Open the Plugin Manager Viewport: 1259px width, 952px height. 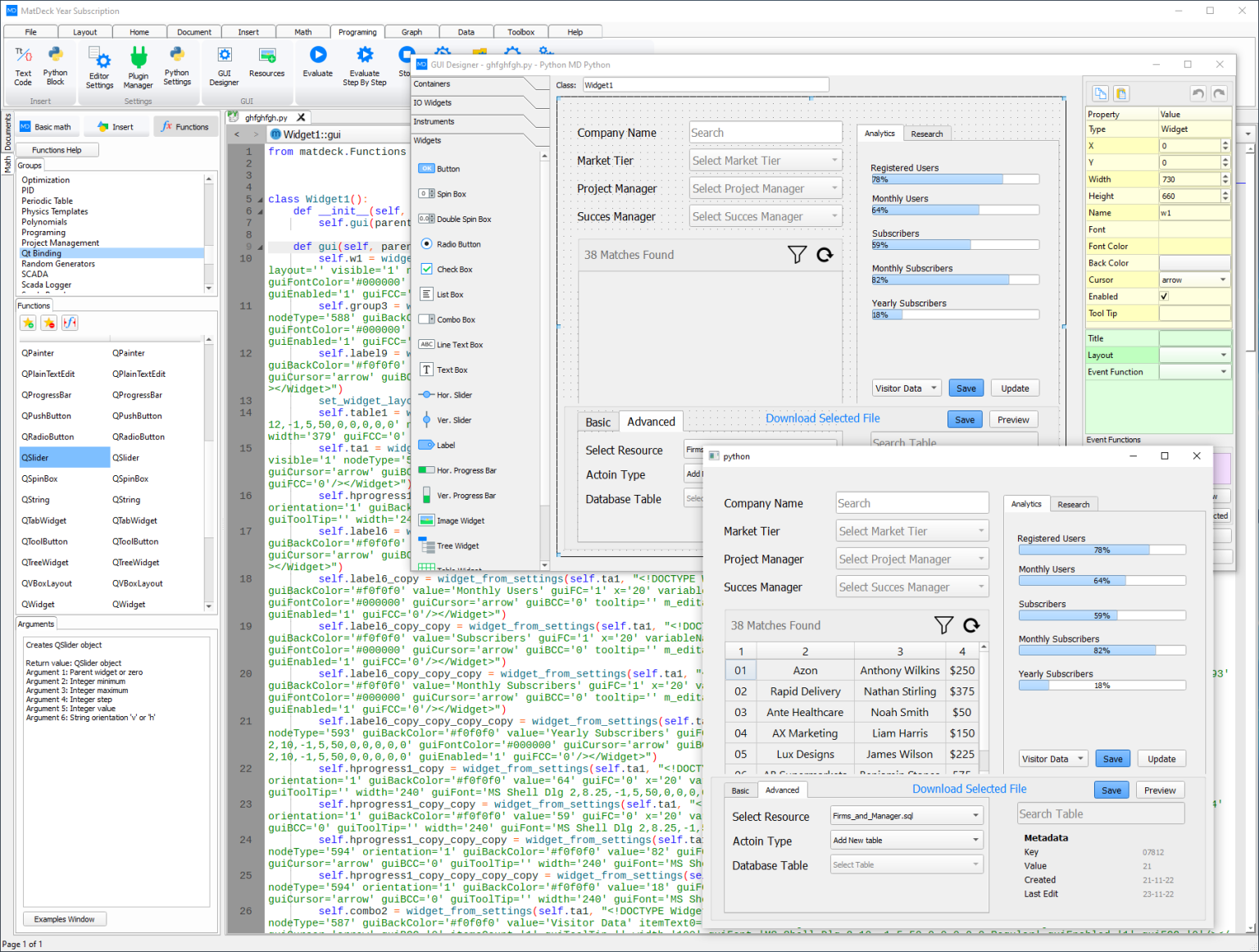(x=138, y=66)
